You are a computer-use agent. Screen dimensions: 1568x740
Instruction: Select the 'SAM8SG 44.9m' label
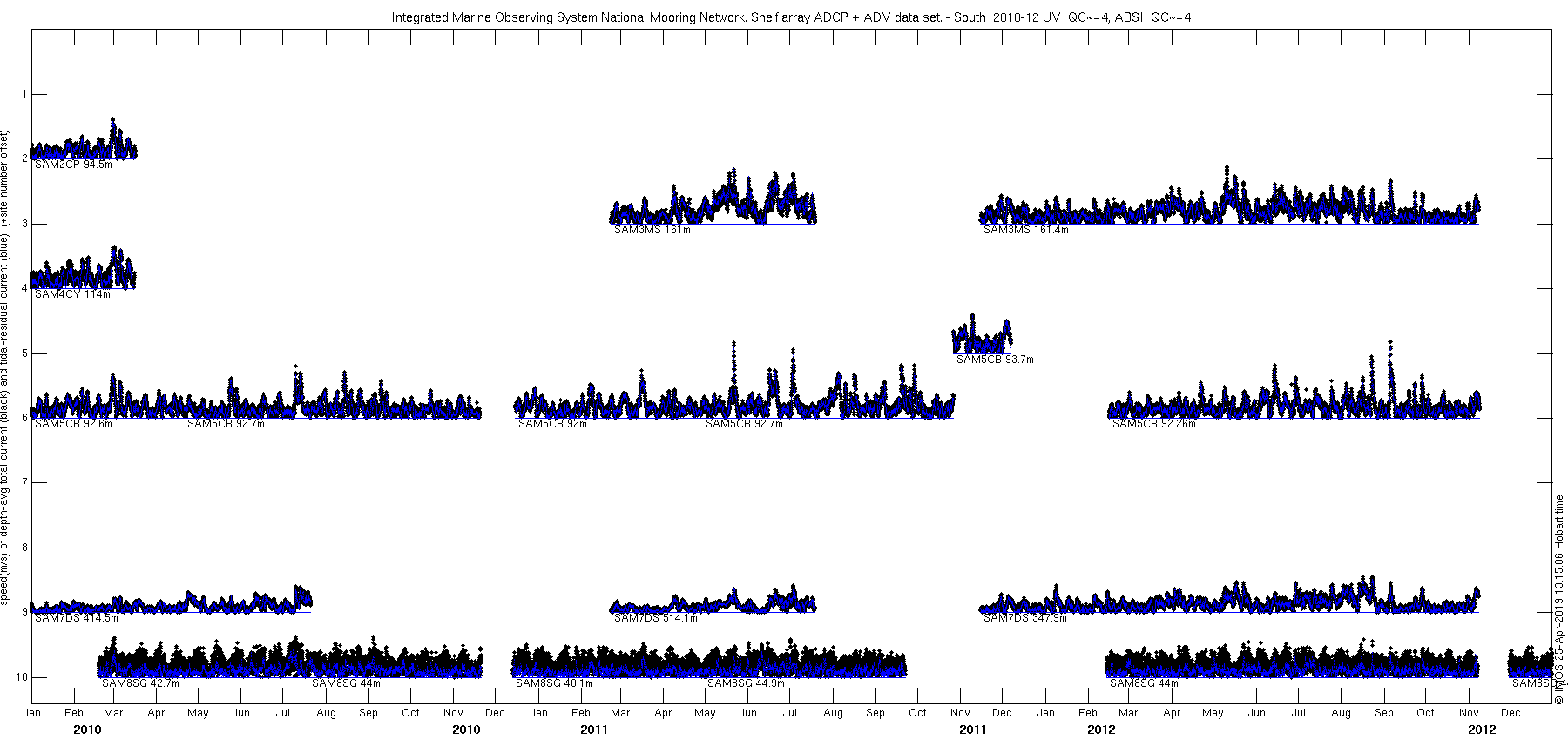click(746, 683)
